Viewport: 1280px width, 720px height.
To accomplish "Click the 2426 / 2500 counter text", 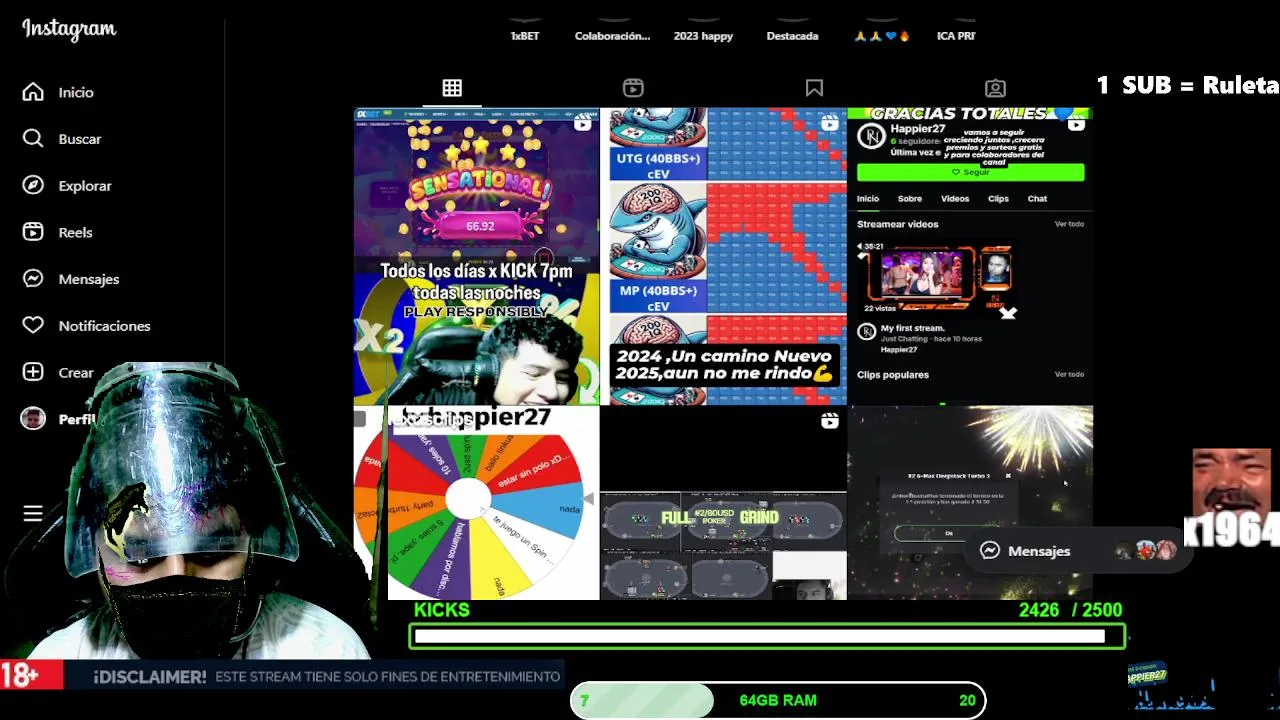I will point(1070,610).
